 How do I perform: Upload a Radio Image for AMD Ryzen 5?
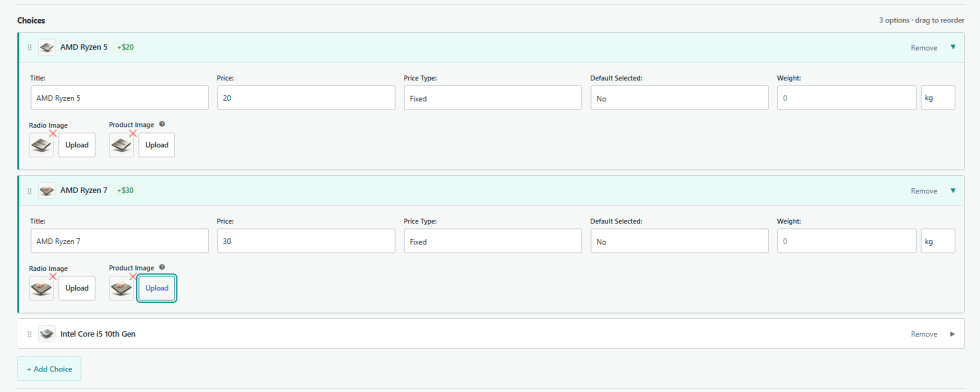tap(77, 145)
